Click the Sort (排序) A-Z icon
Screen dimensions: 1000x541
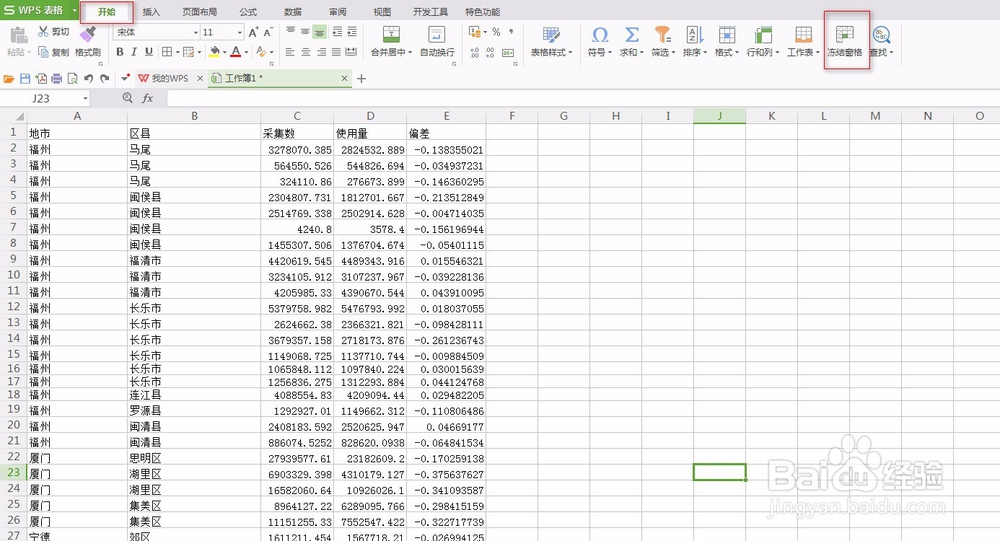point(695,34)
